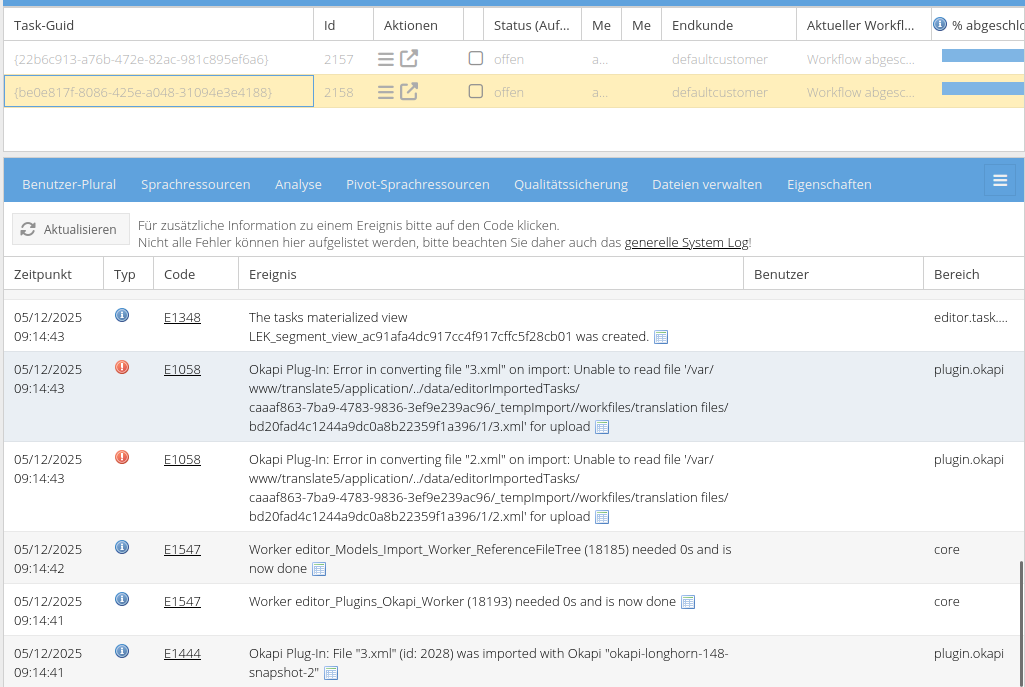Screen dimensions: 1025x687
Task: Open the blue panel hamburger menu
Action: point(999,180)
